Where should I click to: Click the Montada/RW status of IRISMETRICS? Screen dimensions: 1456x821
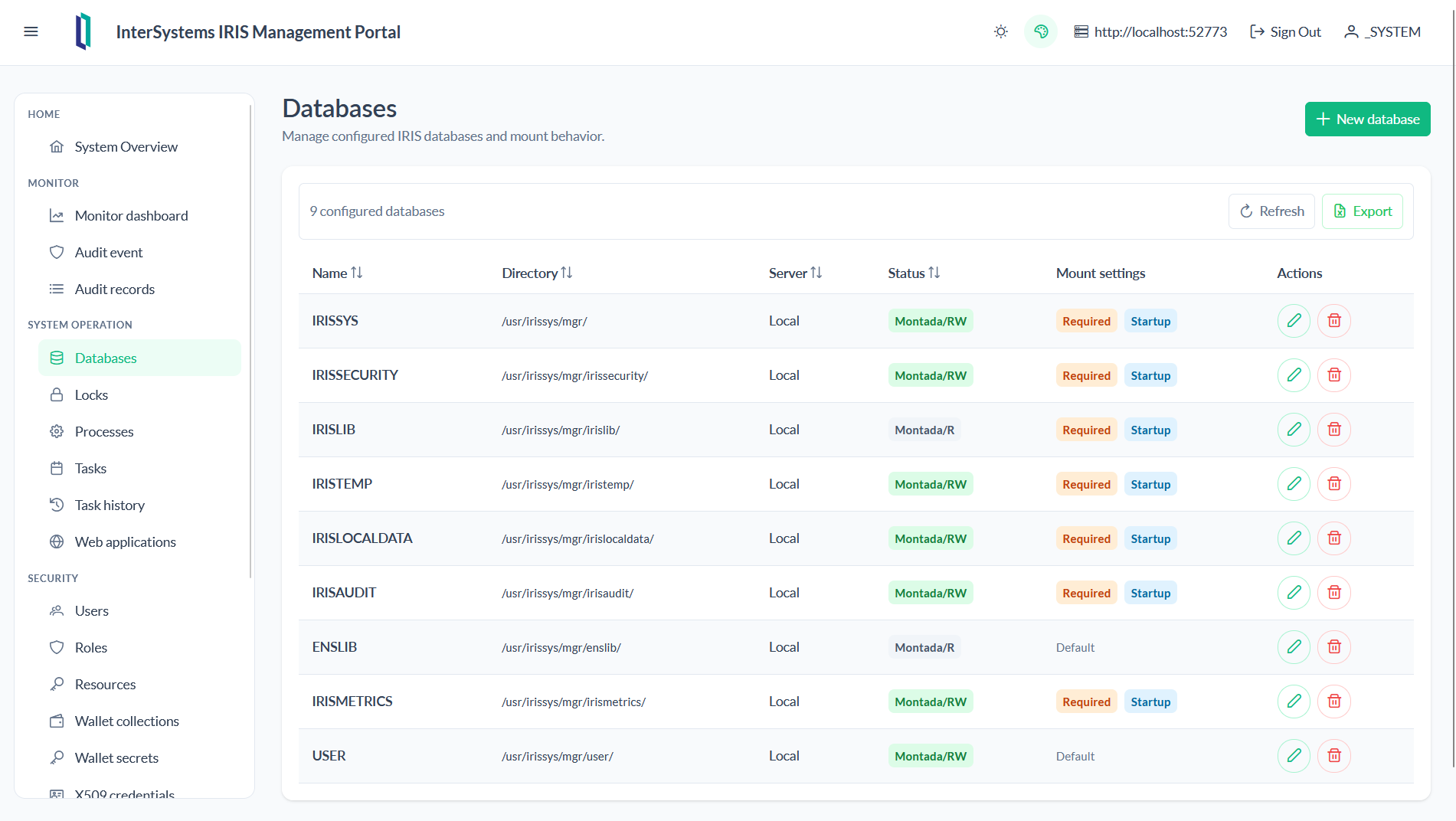tap(931, 702)
